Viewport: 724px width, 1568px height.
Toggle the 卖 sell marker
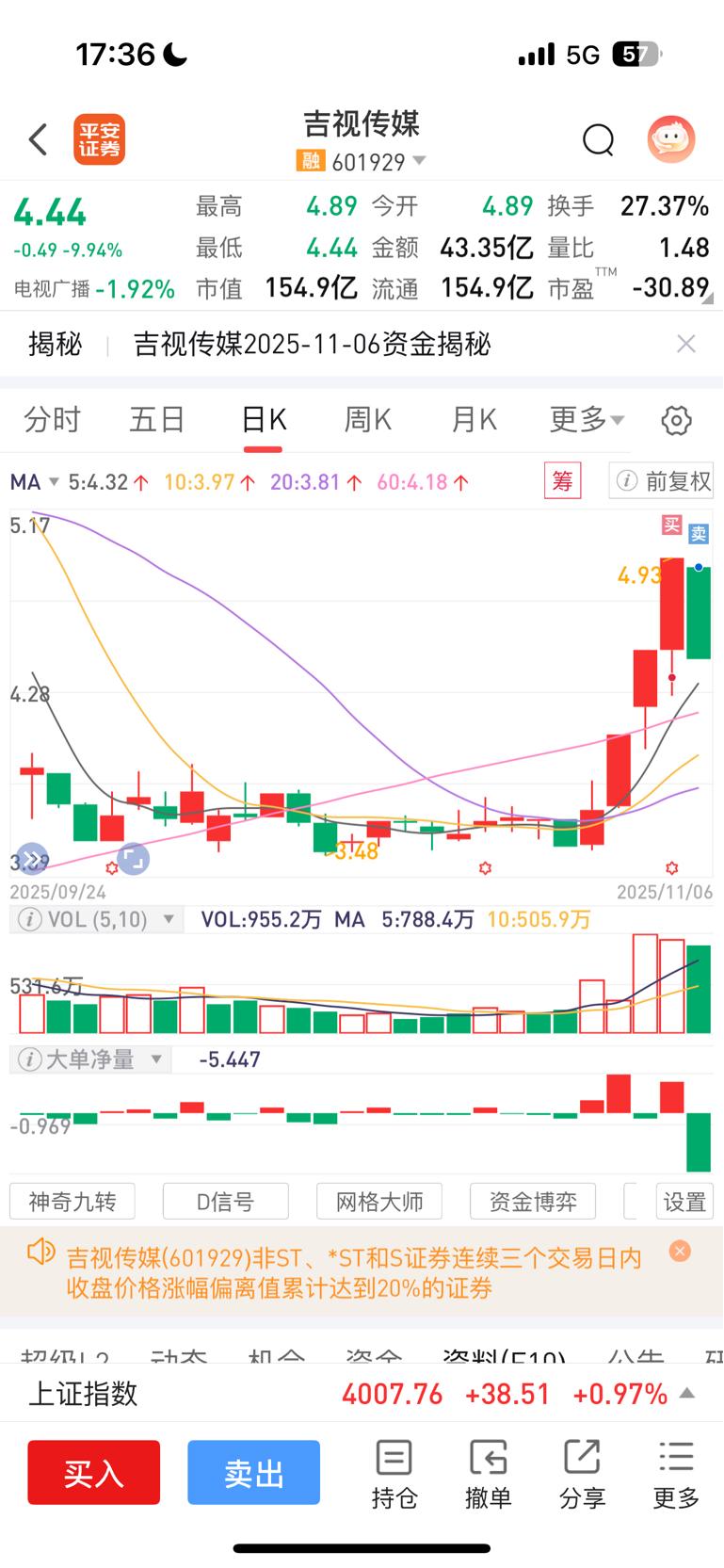(x=698, y=534)
